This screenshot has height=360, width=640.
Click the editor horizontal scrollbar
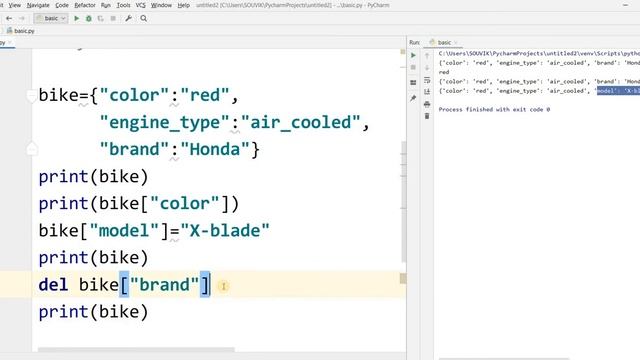pyautogui.click(x=136, y=349)
